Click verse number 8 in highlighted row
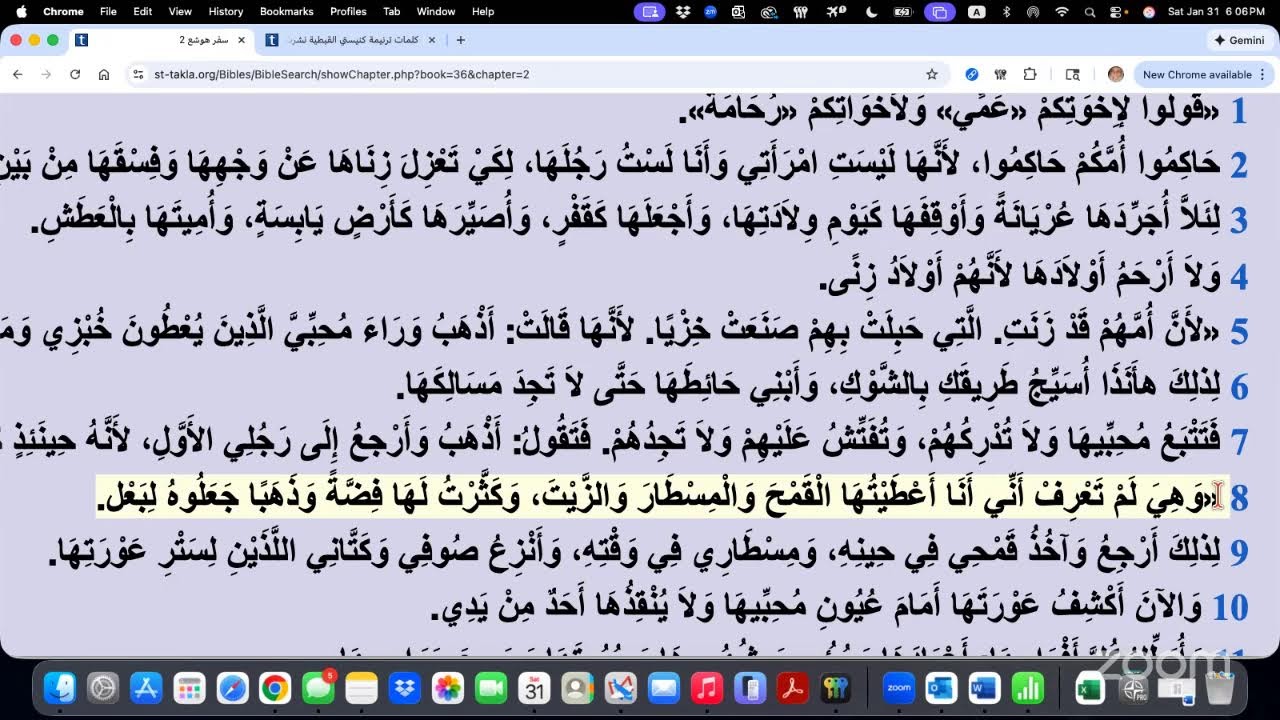 click(x=1239, y=497)
